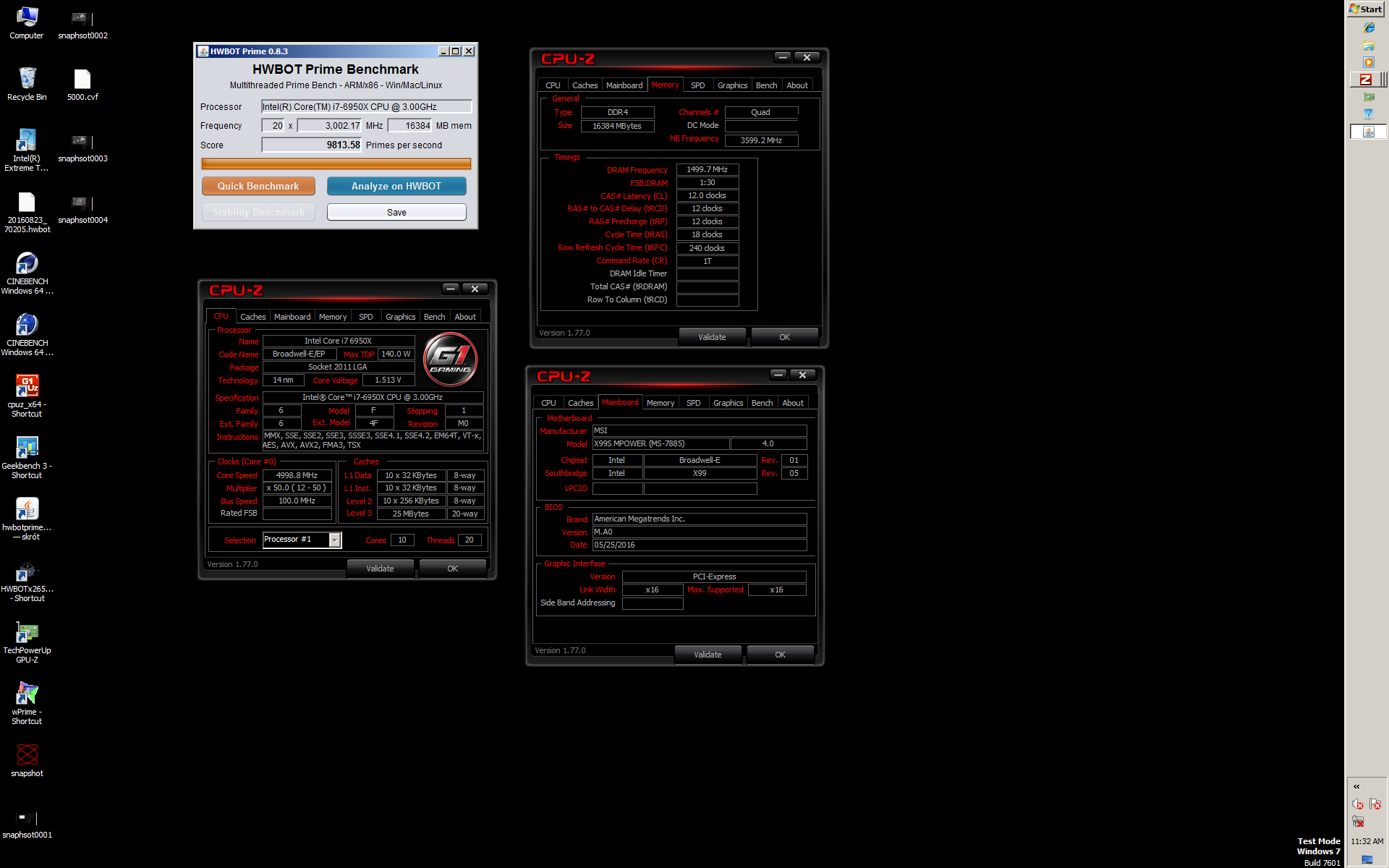Image resolution: width=1389 pixels, height=868 pixels.
Task: Click OK in the CPU-Z motherboard window
Action: click(x=780, y=655)
